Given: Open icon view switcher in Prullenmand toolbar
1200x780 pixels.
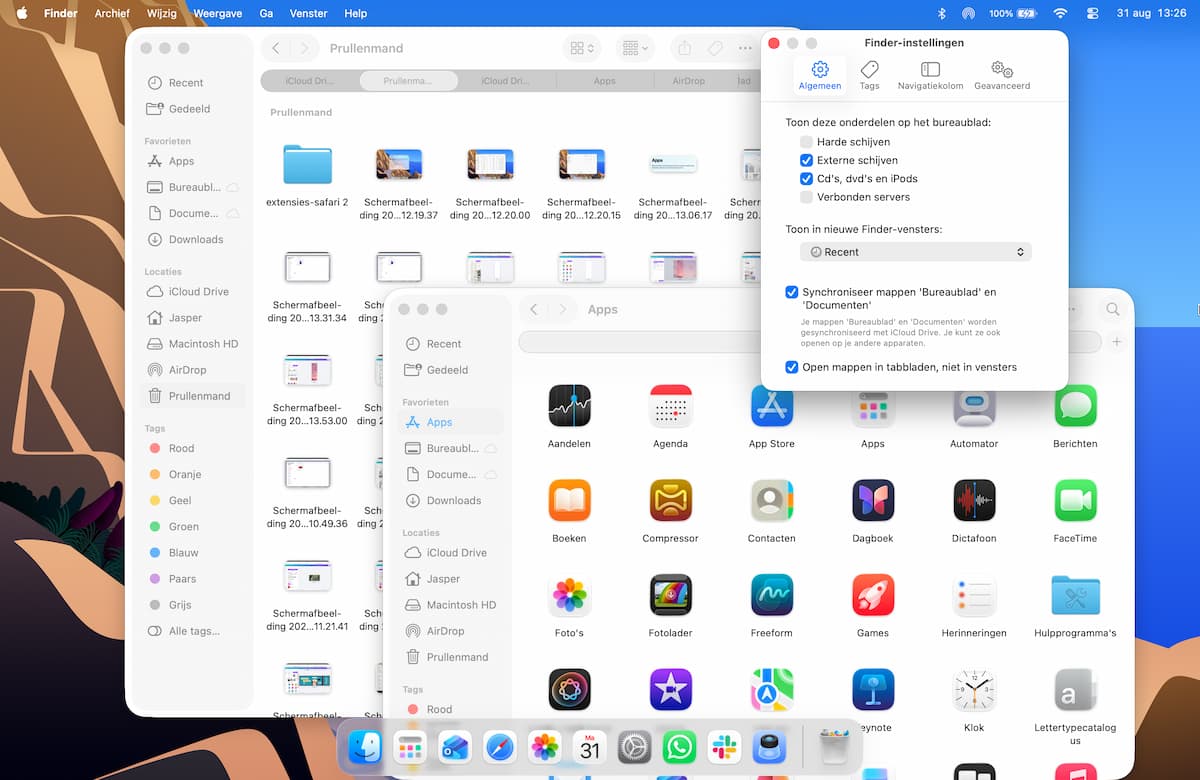Looking at the screenshot, I should pos(582,48).
